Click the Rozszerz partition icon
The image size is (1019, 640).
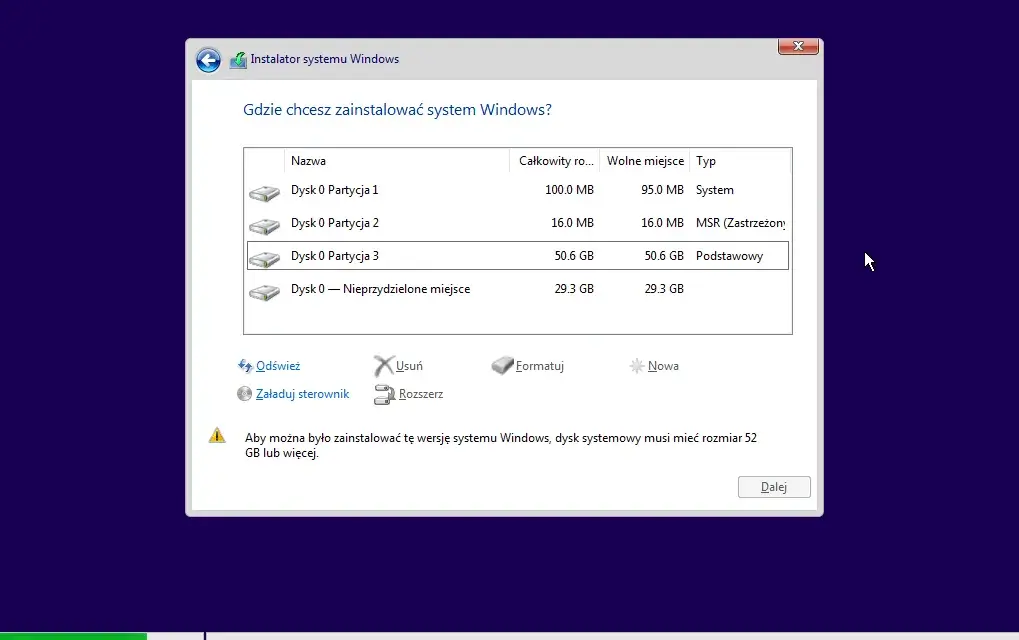click(x=384, y=394)
